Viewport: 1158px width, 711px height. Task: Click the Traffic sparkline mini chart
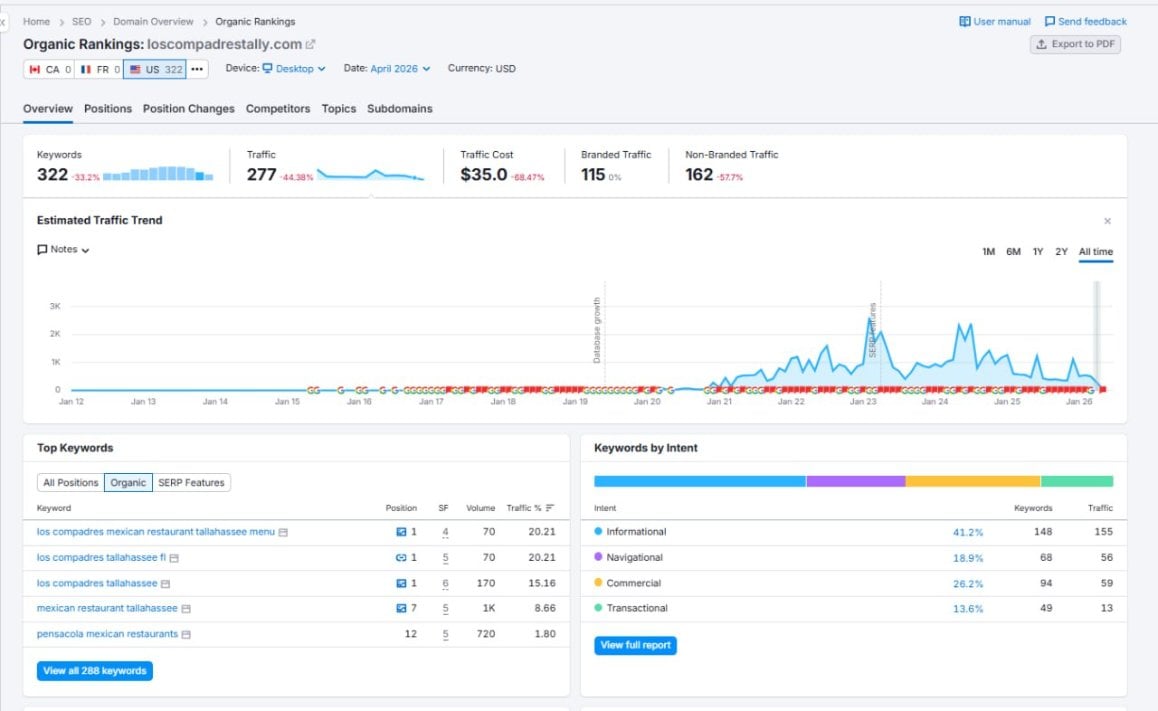[x=371, y=175]
